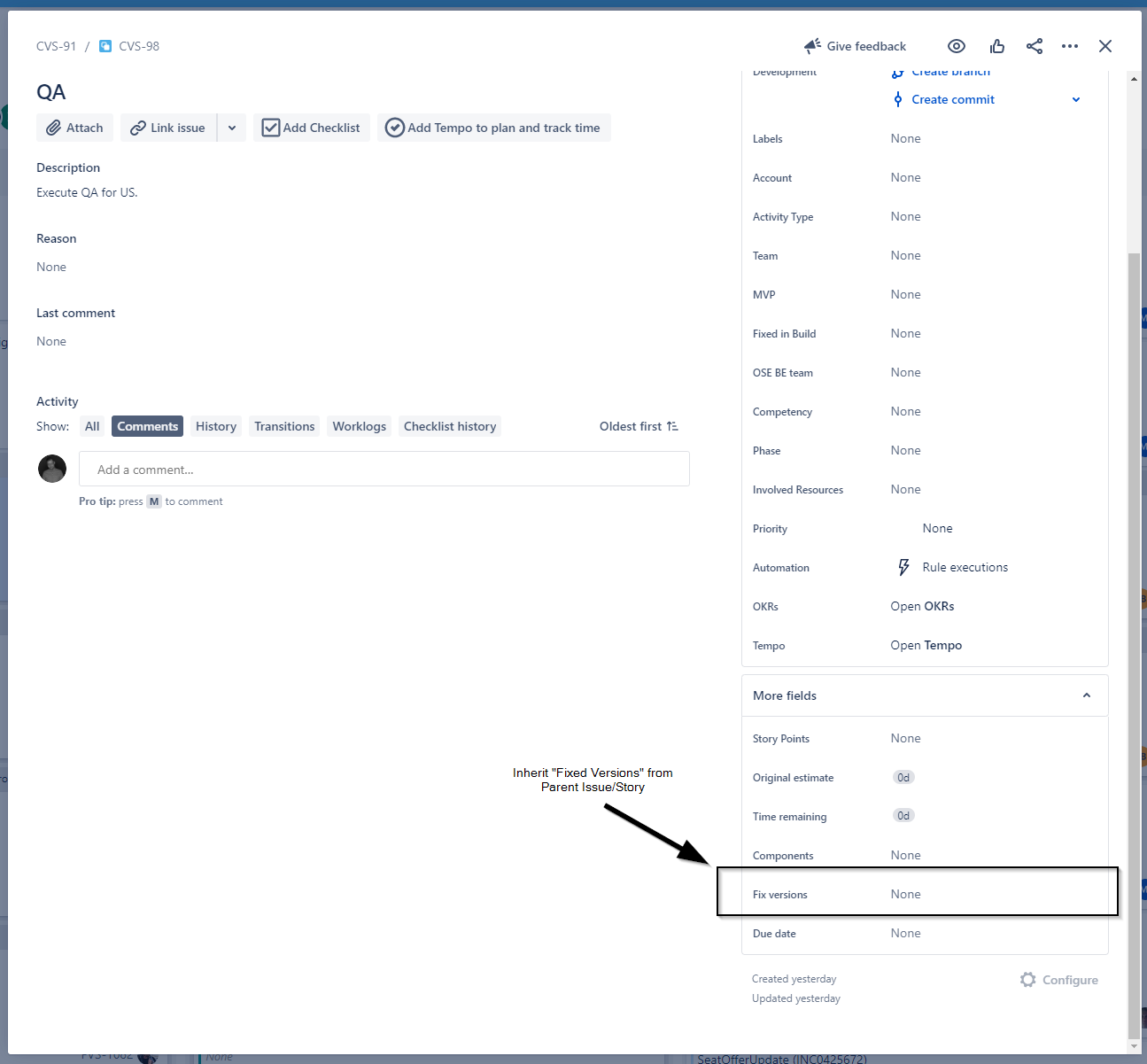Click the Open Tempo link
This screenshot has height=1064, width=1147.
coord(926,645)
